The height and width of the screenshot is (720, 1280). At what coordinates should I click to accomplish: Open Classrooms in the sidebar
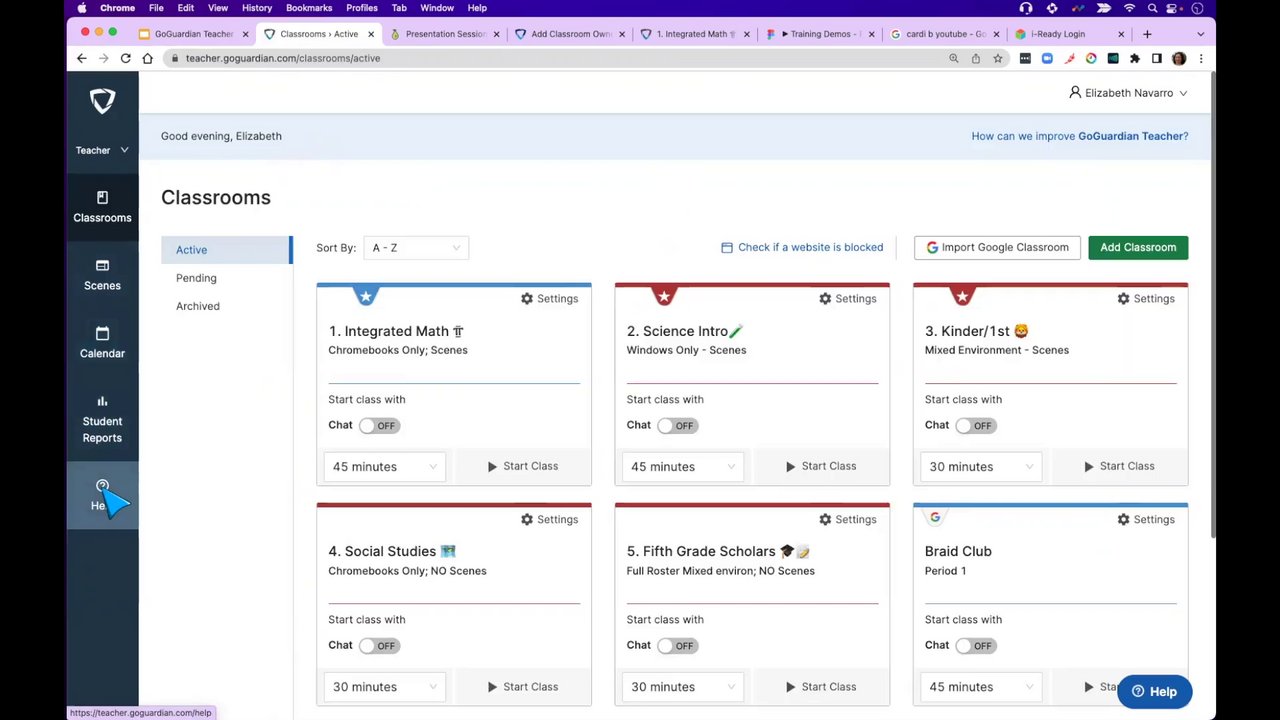coord(102,207)
